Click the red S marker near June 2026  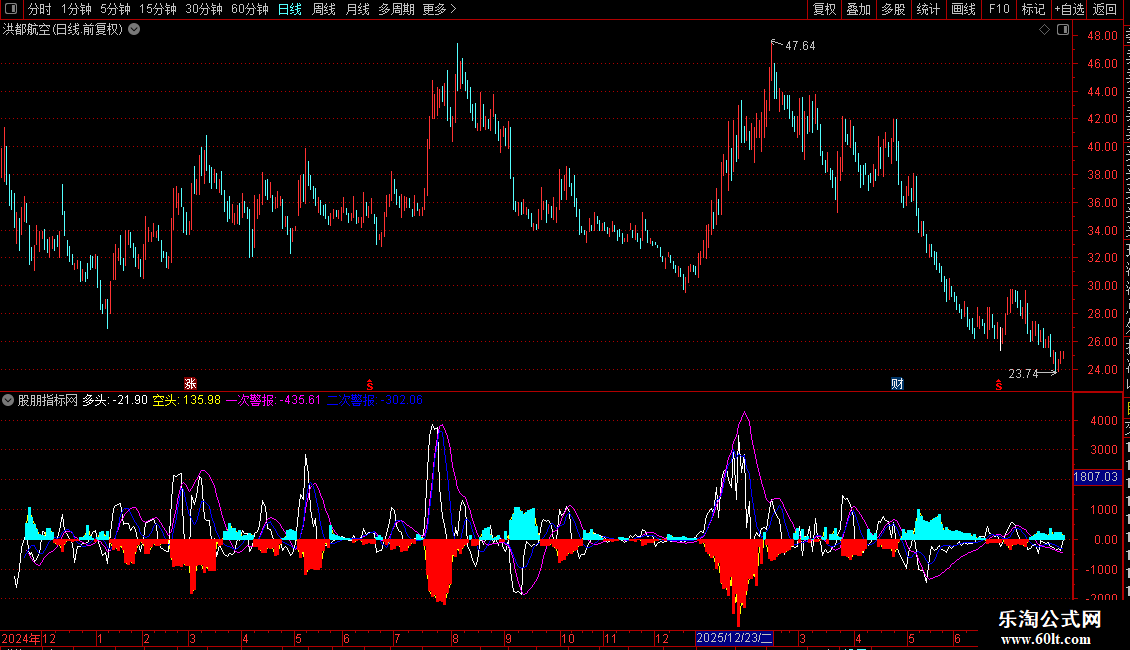[x=998, y=385]
